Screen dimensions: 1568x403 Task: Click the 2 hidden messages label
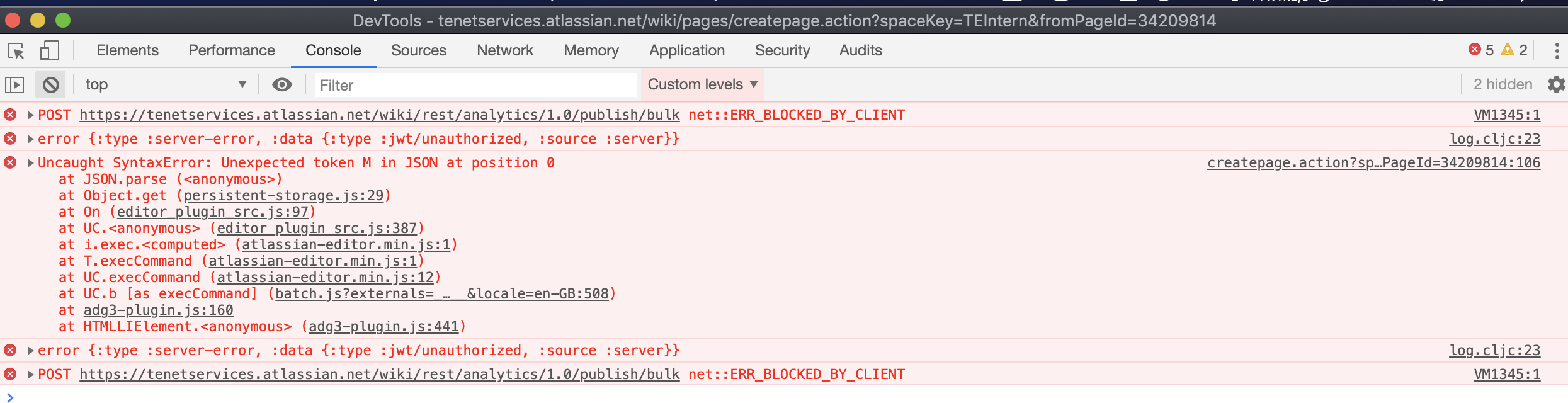tap(1503, 84)
